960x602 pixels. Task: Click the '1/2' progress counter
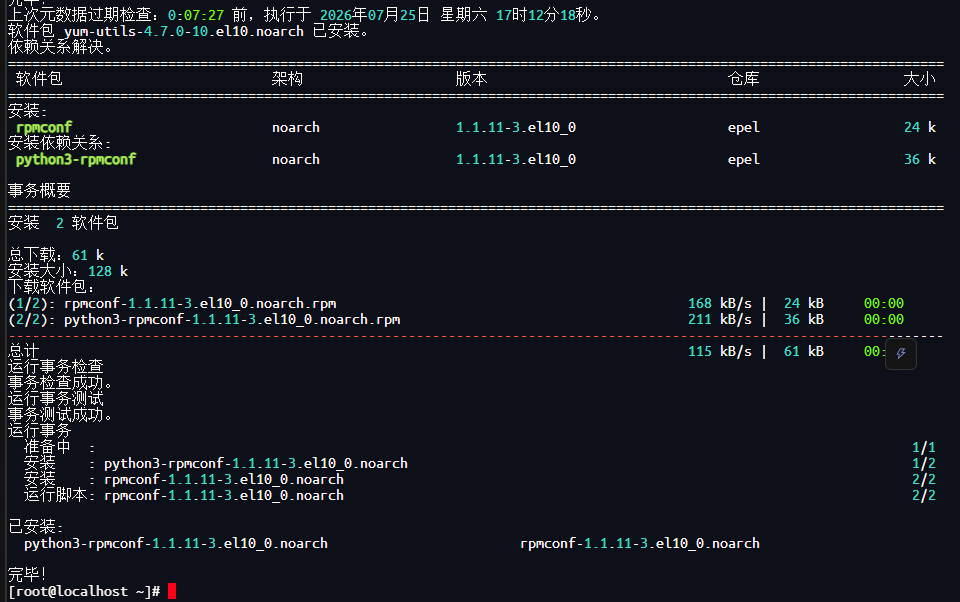coord(924,464)
